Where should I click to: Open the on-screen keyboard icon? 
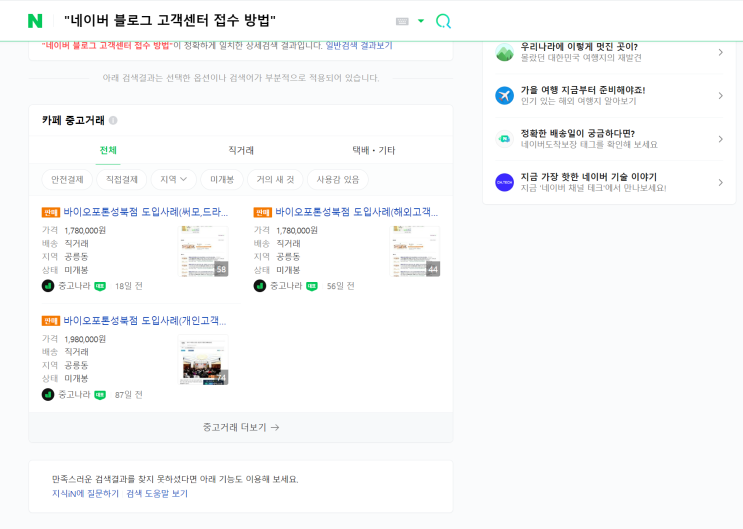point(402,21)
